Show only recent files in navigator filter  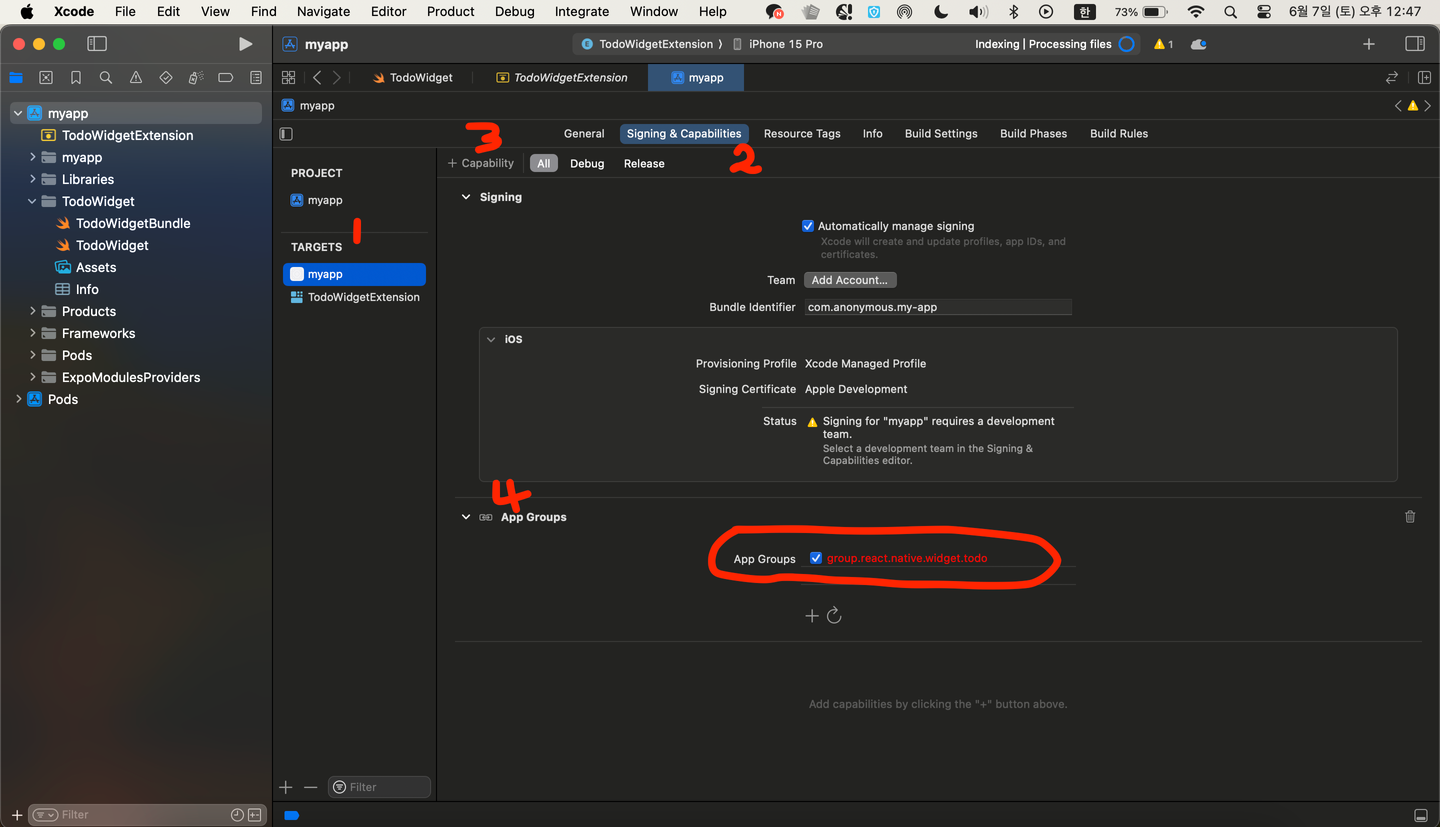coord(237,815)
